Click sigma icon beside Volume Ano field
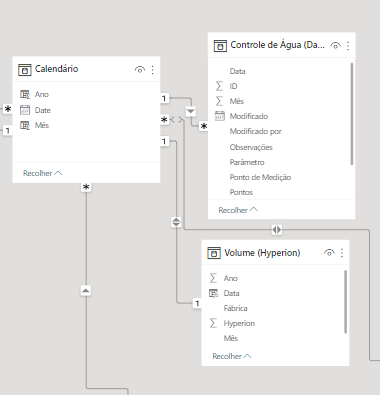380x395 pixels. point(213,278)
